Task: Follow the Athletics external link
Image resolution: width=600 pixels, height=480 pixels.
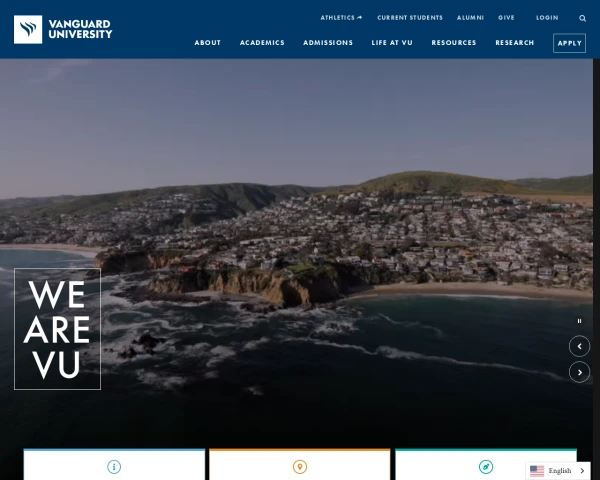Action: [341, 18]
